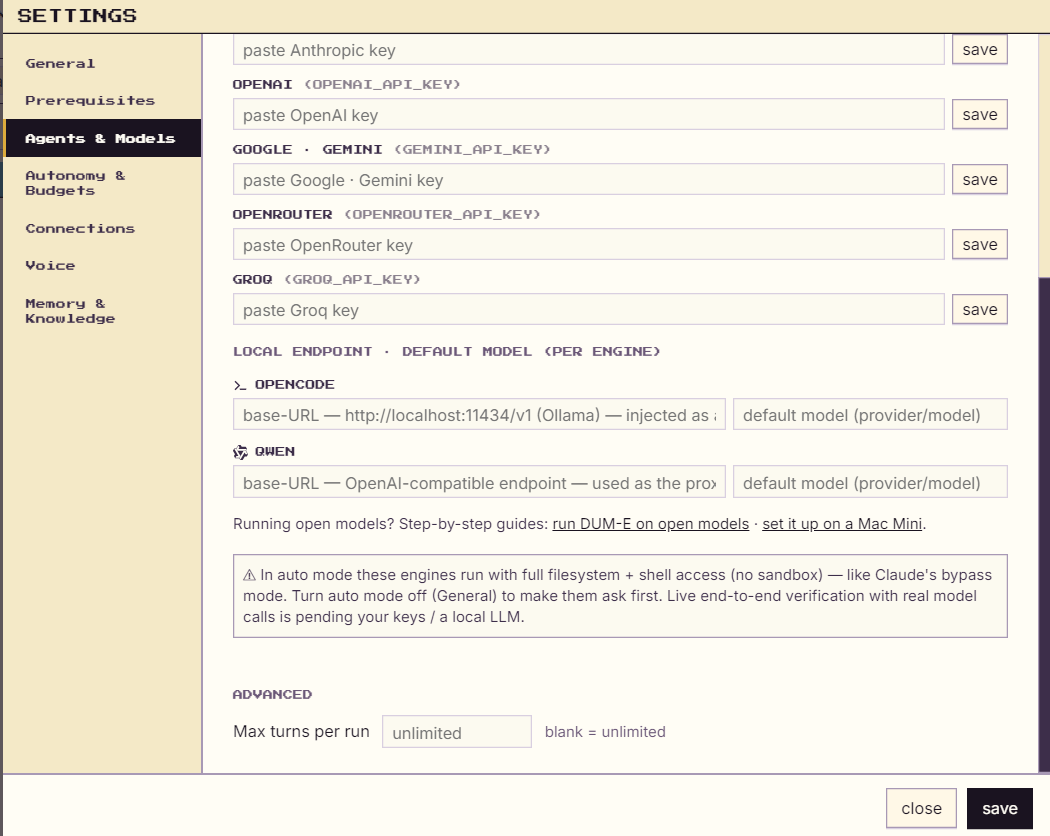Click the GOOGLE · GEMINI (GEMINI_API_KEY) label
Screen dimensions: 1050x836
tap(391, 149)
